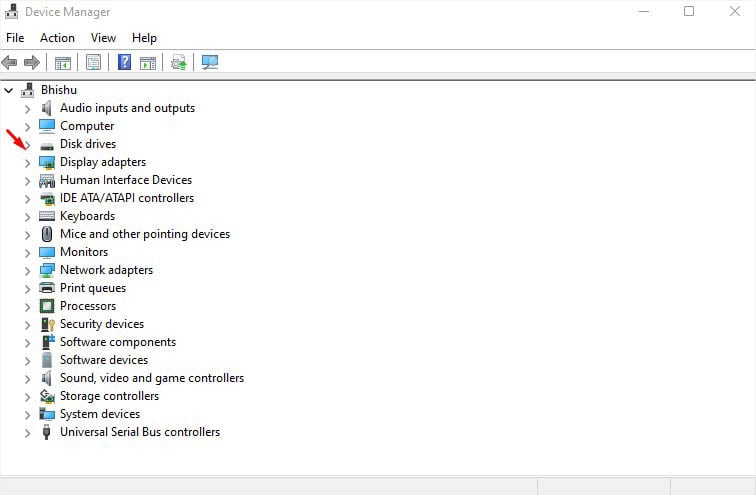Select the Bhishu computer name
Screen dimensions: 756x495
coord(59,90)
